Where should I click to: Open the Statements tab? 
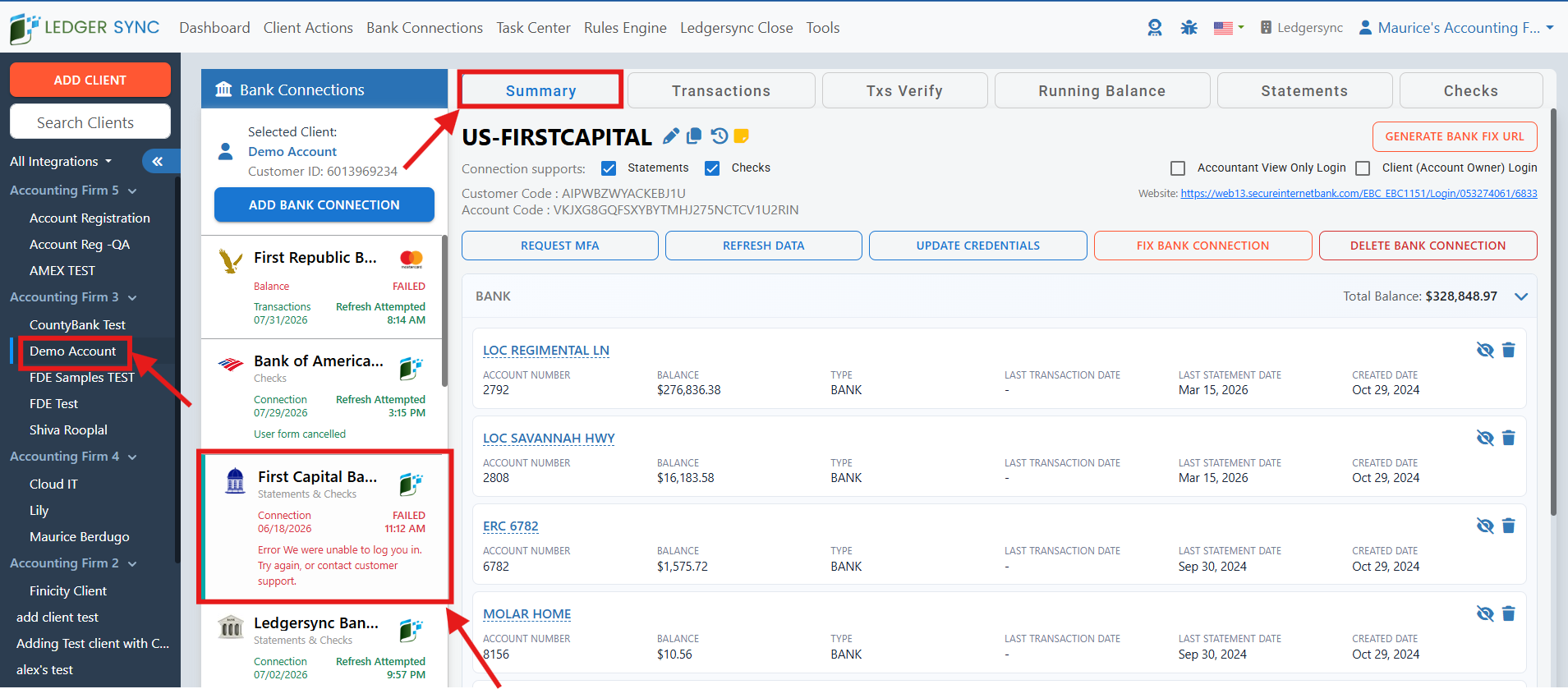click(1304, 90)
